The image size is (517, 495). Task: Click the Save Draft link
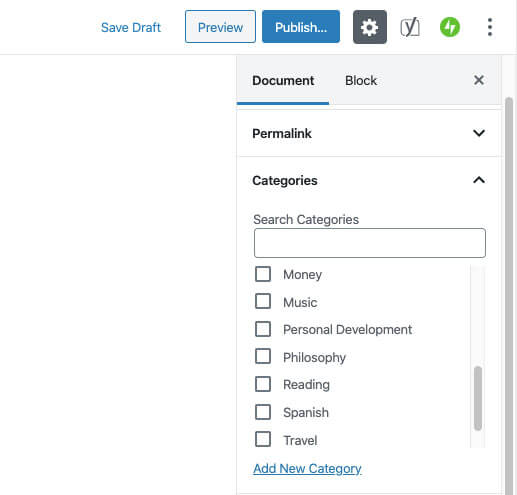click(131, 27)
